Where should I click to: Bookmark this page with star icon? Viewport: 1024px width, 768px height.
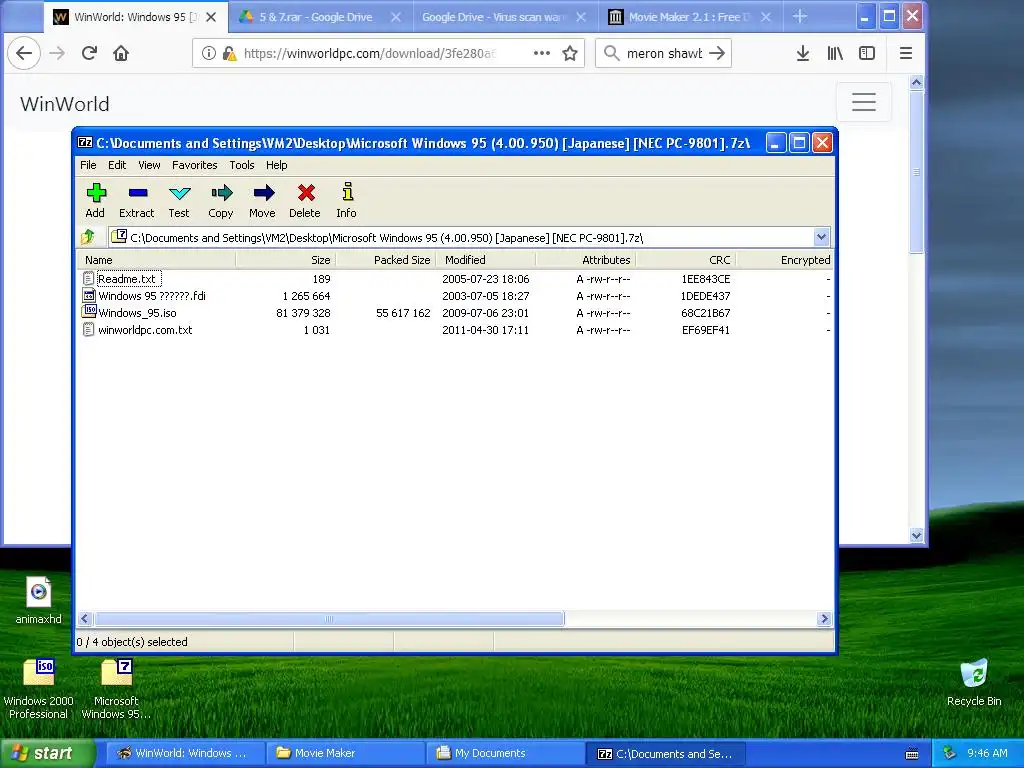[x=570, y=53]
